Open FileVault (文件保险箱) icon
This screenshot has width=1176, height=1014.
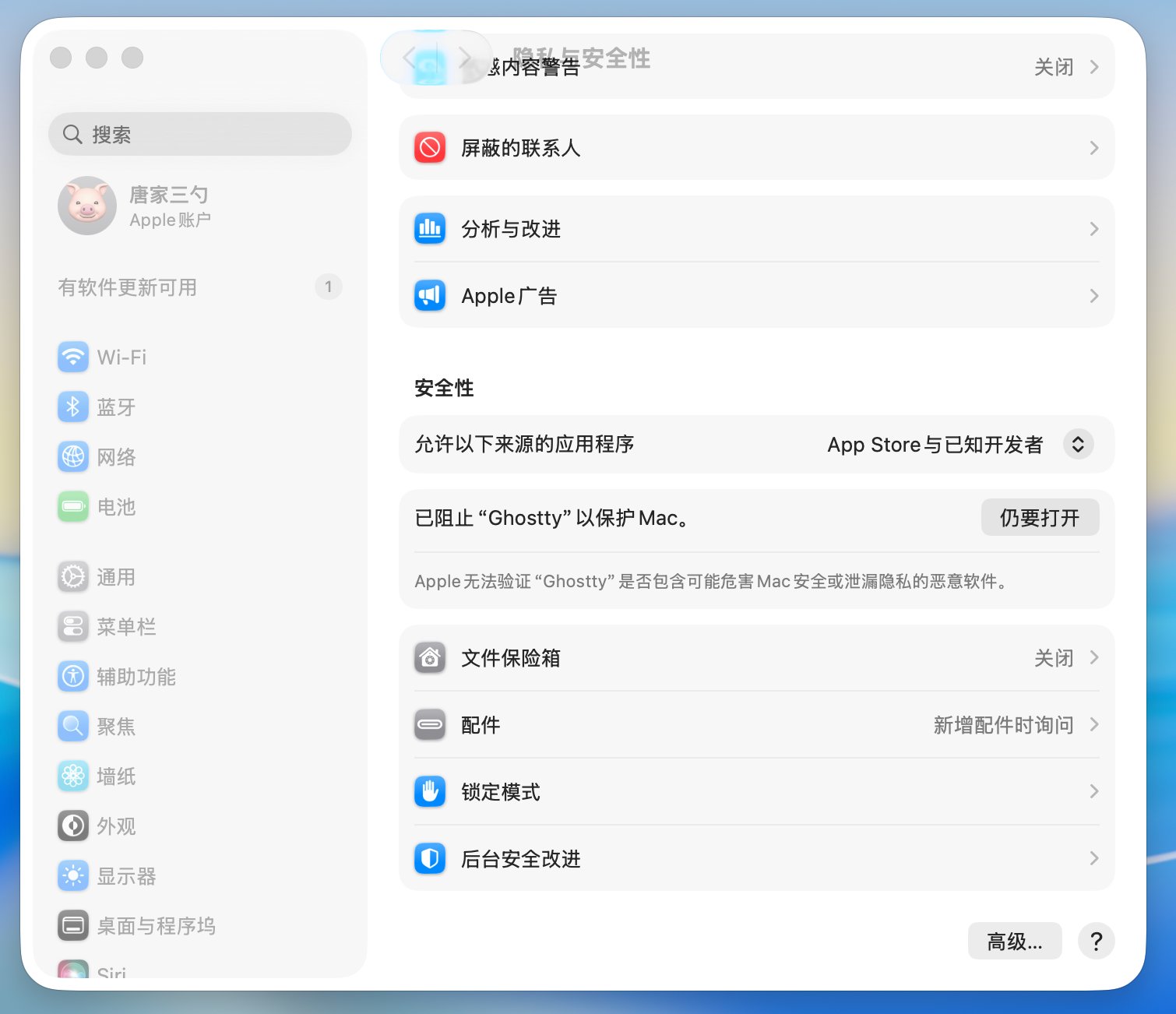click(430, 657)
